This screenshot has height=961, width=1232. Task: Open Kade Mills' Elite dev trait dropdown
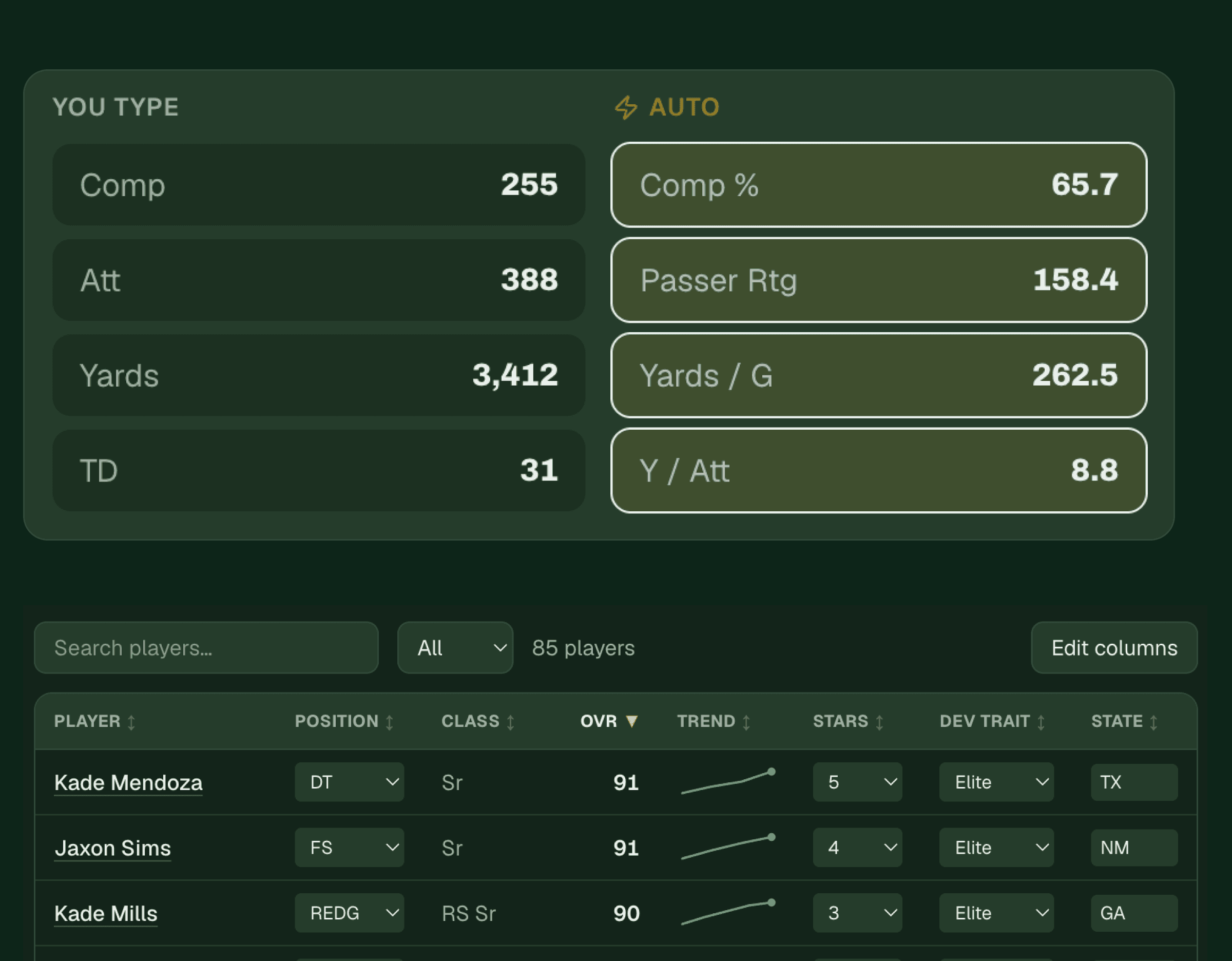pos(996,913)
